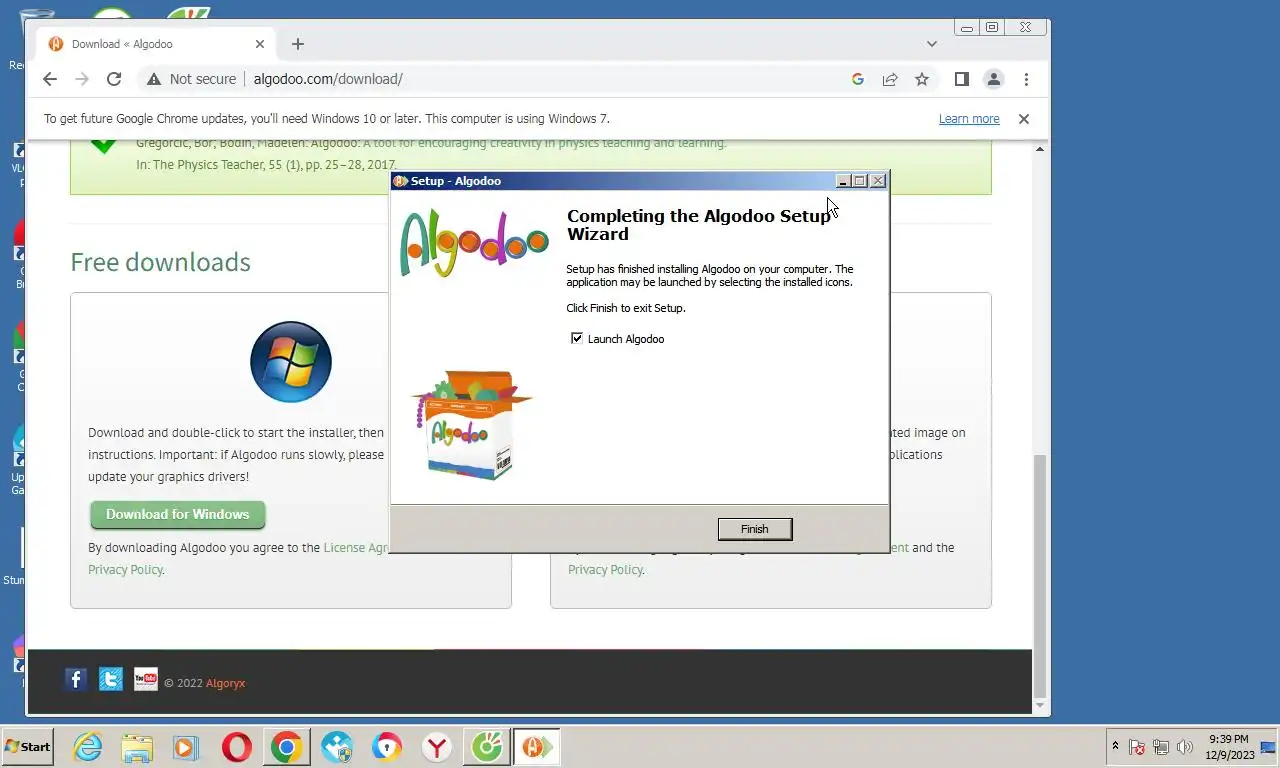Launch Opera browser from taskbar
1280x768 pixels.
coord(237,747)
